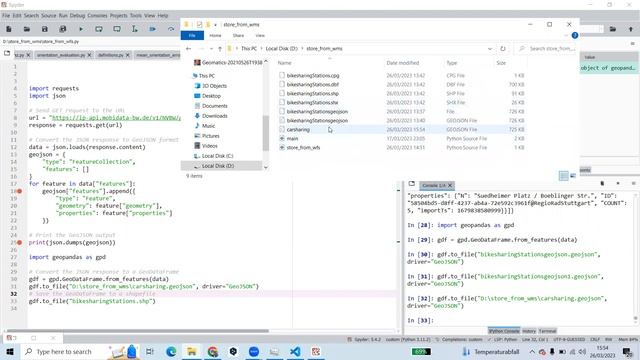Run cell and advance icon
The image size is (640, 360).
(117, 29)
